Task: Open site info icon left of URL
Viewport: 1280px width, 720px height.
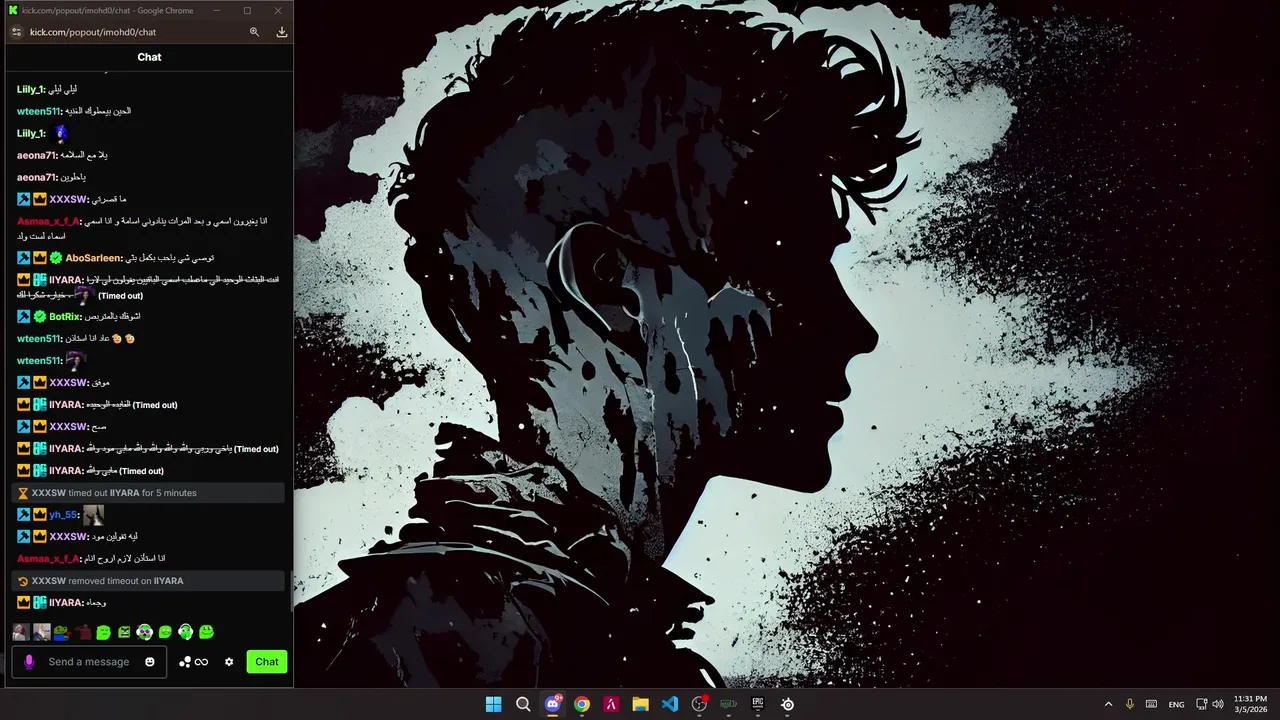Action: (x=16, y=32)
